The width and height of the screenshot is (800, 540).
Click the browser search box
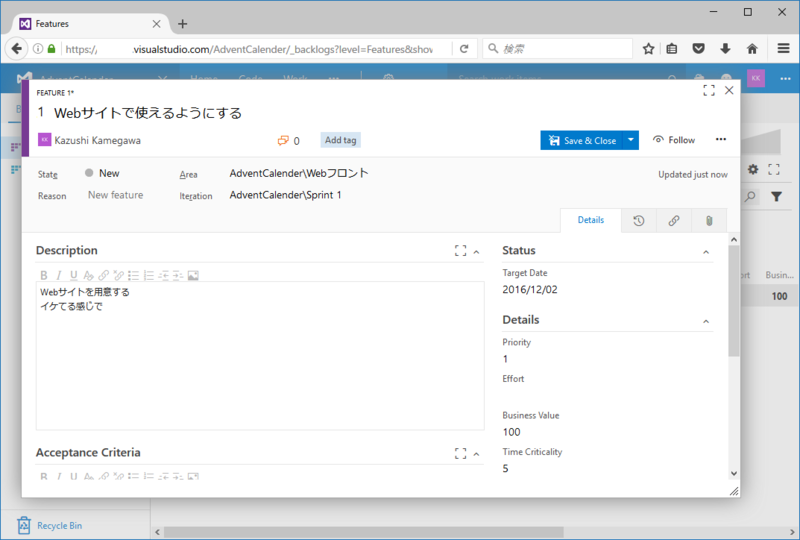[557, 48]
